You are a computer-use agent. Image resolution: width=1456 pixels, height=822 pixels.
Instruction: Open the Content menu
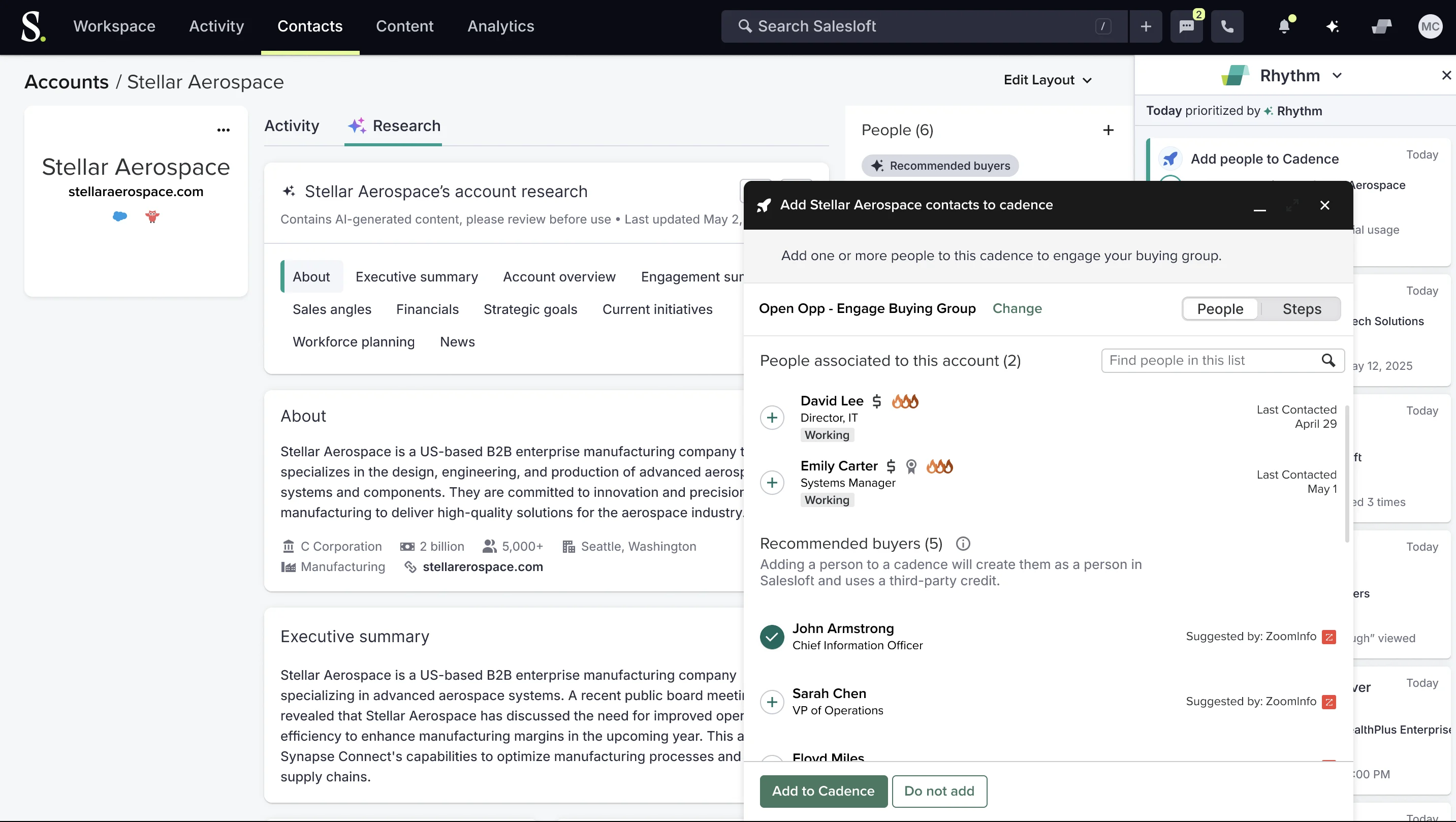pyautogui.click(x=405, y=26)
